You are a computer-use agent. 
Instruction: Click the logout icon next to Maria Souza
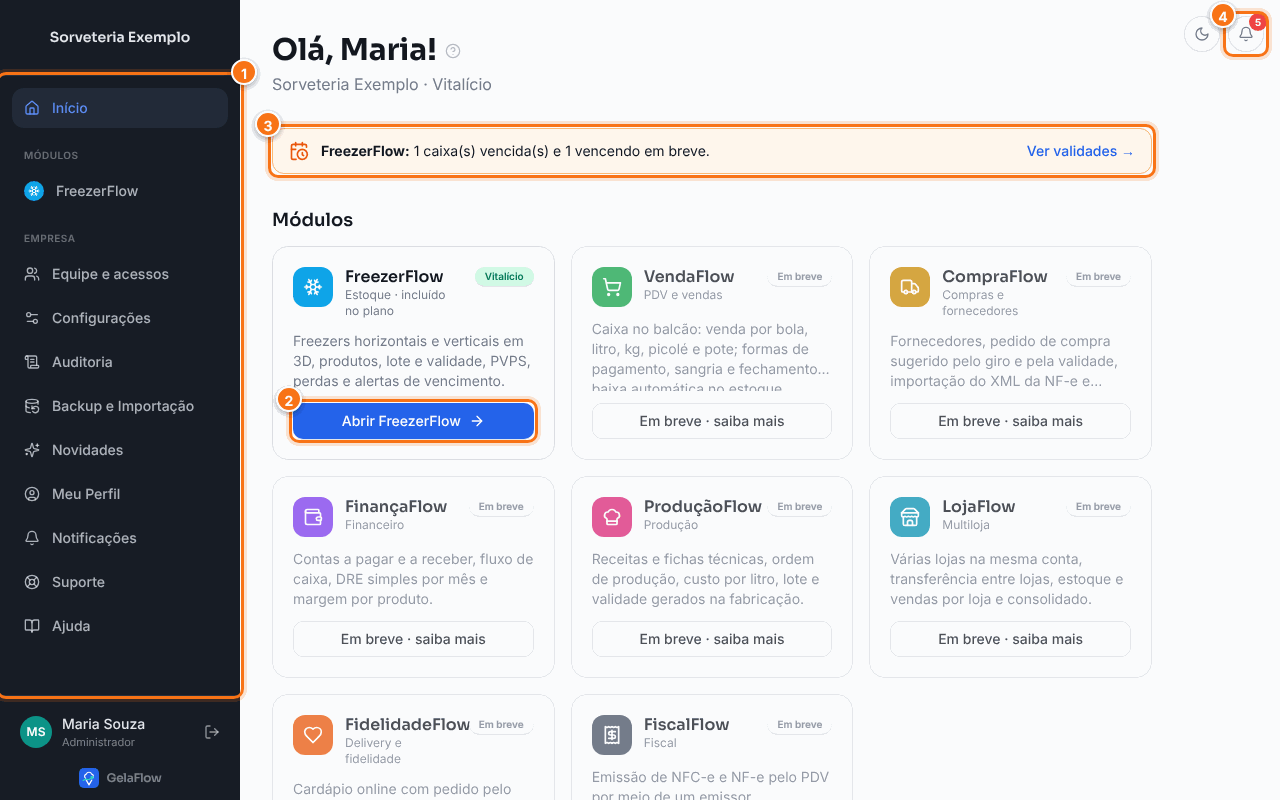212,732
